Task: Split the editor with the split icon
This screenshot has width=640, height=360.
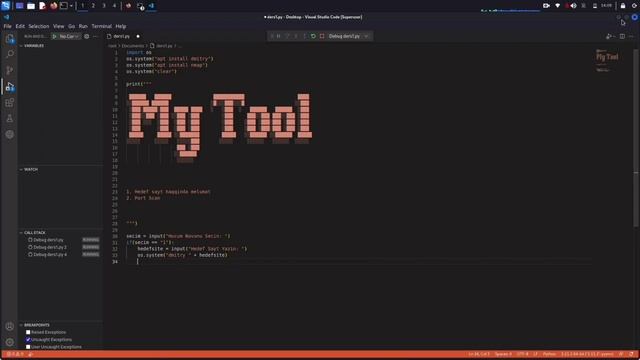Action: coord(622,36)
